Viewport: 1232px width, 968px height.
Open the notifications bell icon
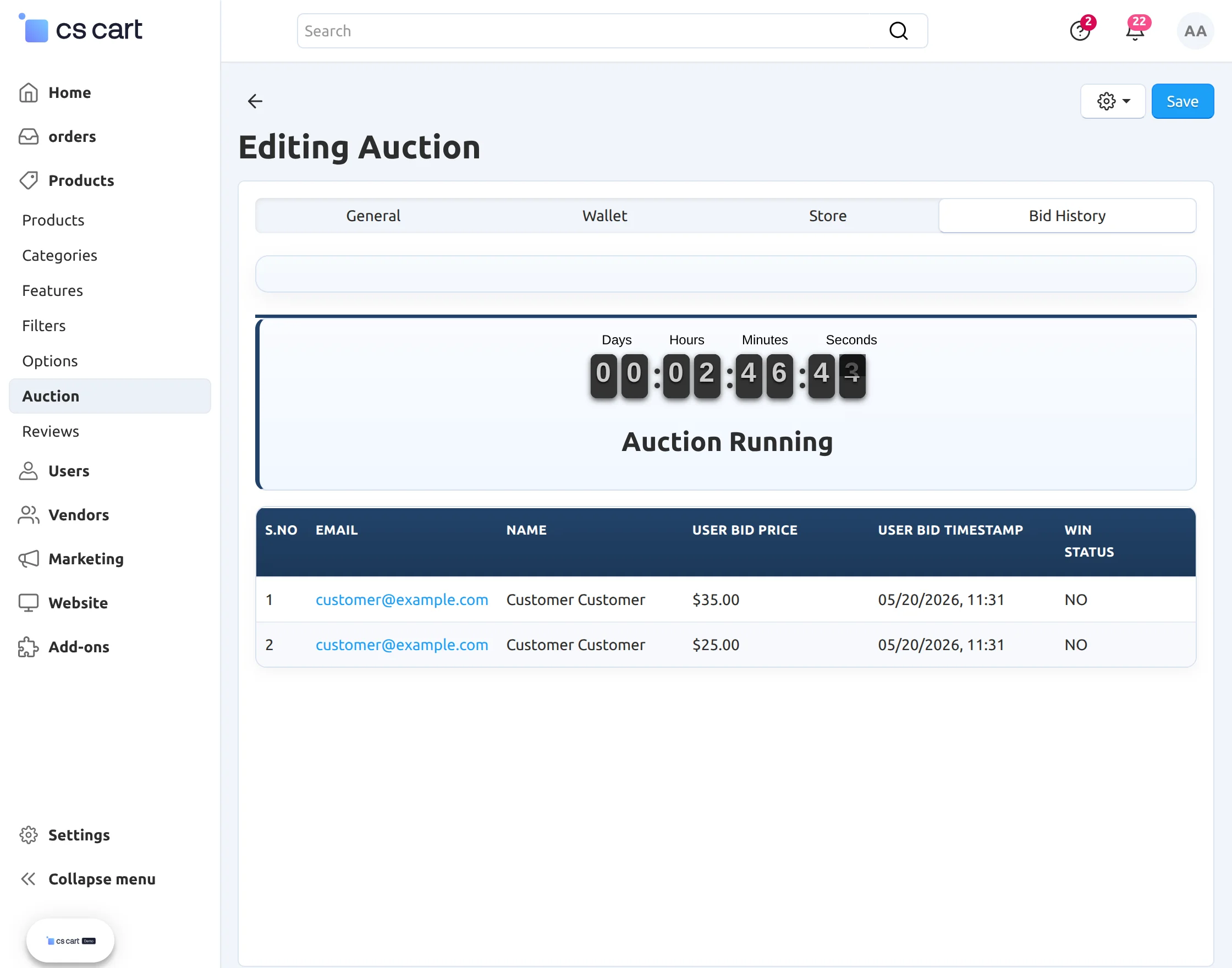1135,31
